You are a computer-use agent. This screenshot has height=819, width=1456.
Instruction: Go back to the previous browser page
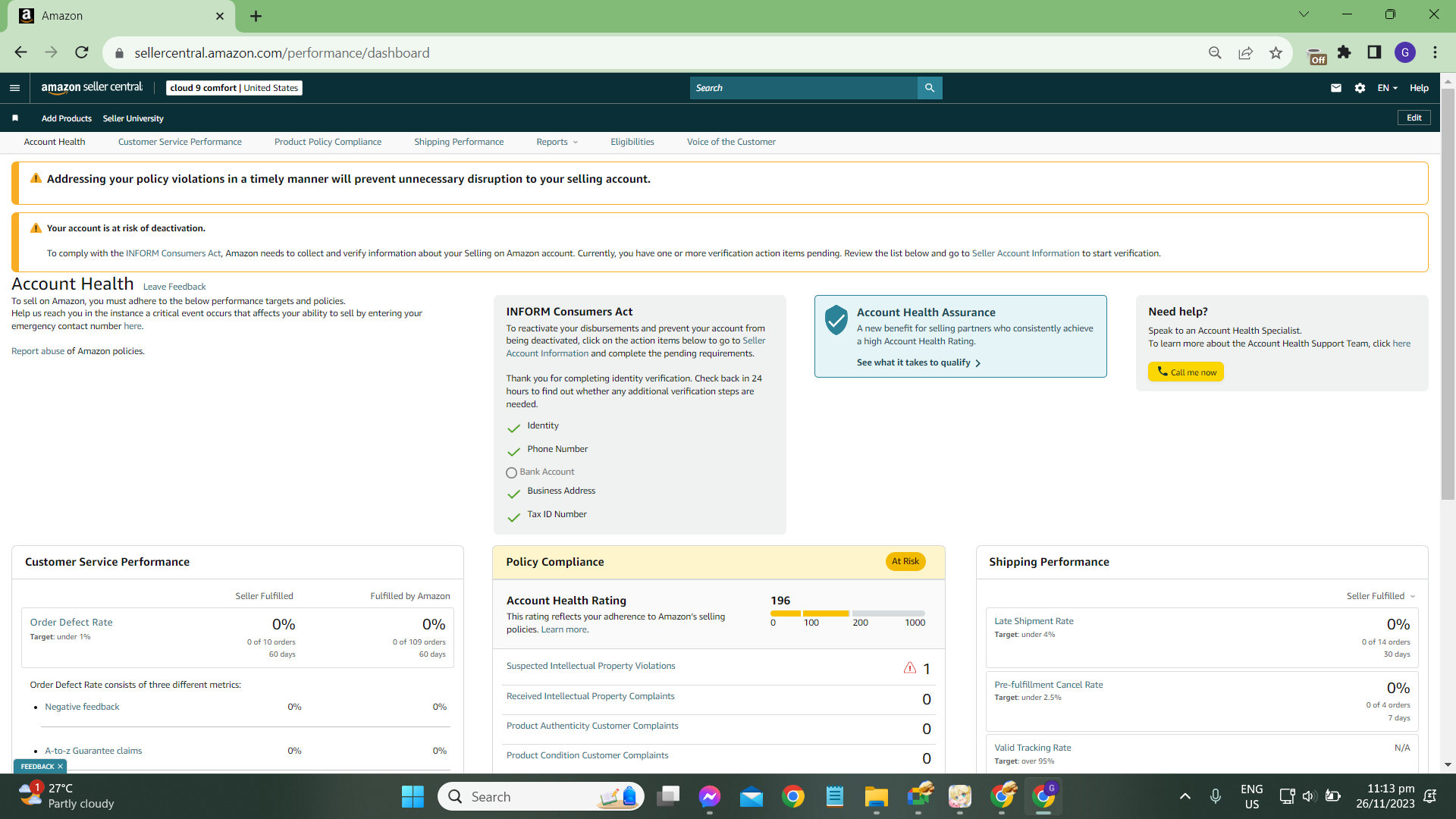(20, 52)
